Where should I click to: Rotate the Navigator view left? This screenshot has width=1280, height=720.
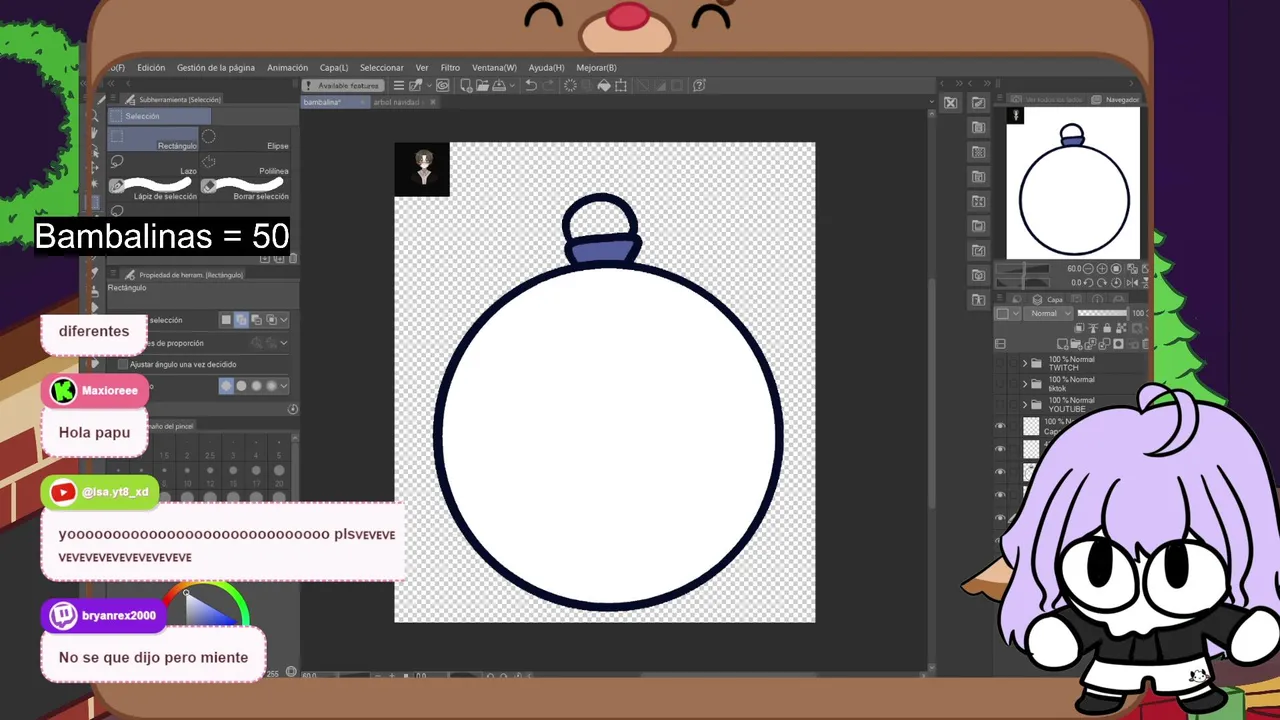(x=1088, y=283)
